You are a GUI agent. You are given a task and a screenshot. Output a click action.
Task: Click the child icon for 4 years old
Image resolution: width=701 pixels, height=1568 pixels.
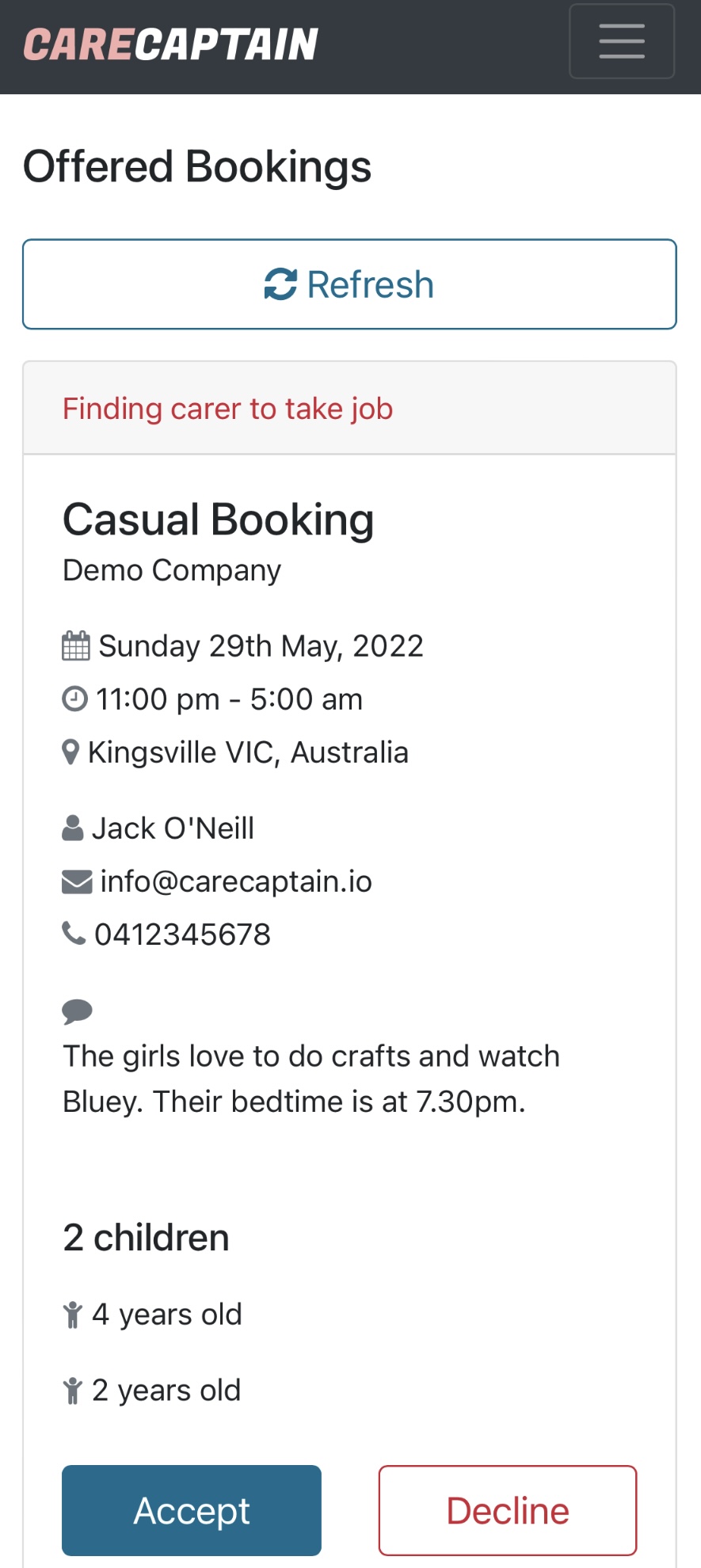73,1315
